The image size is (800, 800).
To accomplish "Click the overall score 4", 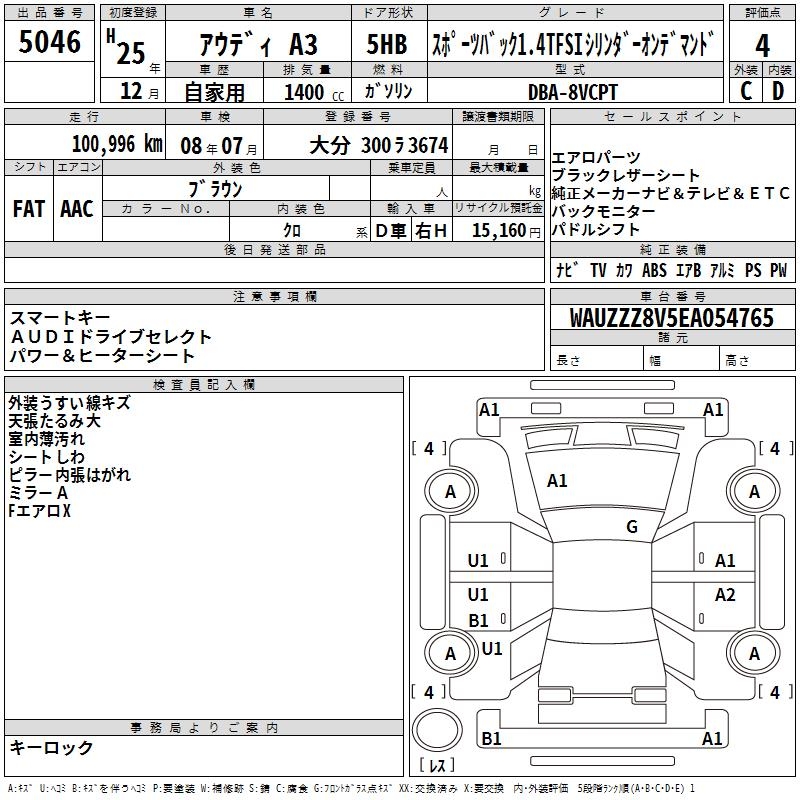I will coord(762,46).
